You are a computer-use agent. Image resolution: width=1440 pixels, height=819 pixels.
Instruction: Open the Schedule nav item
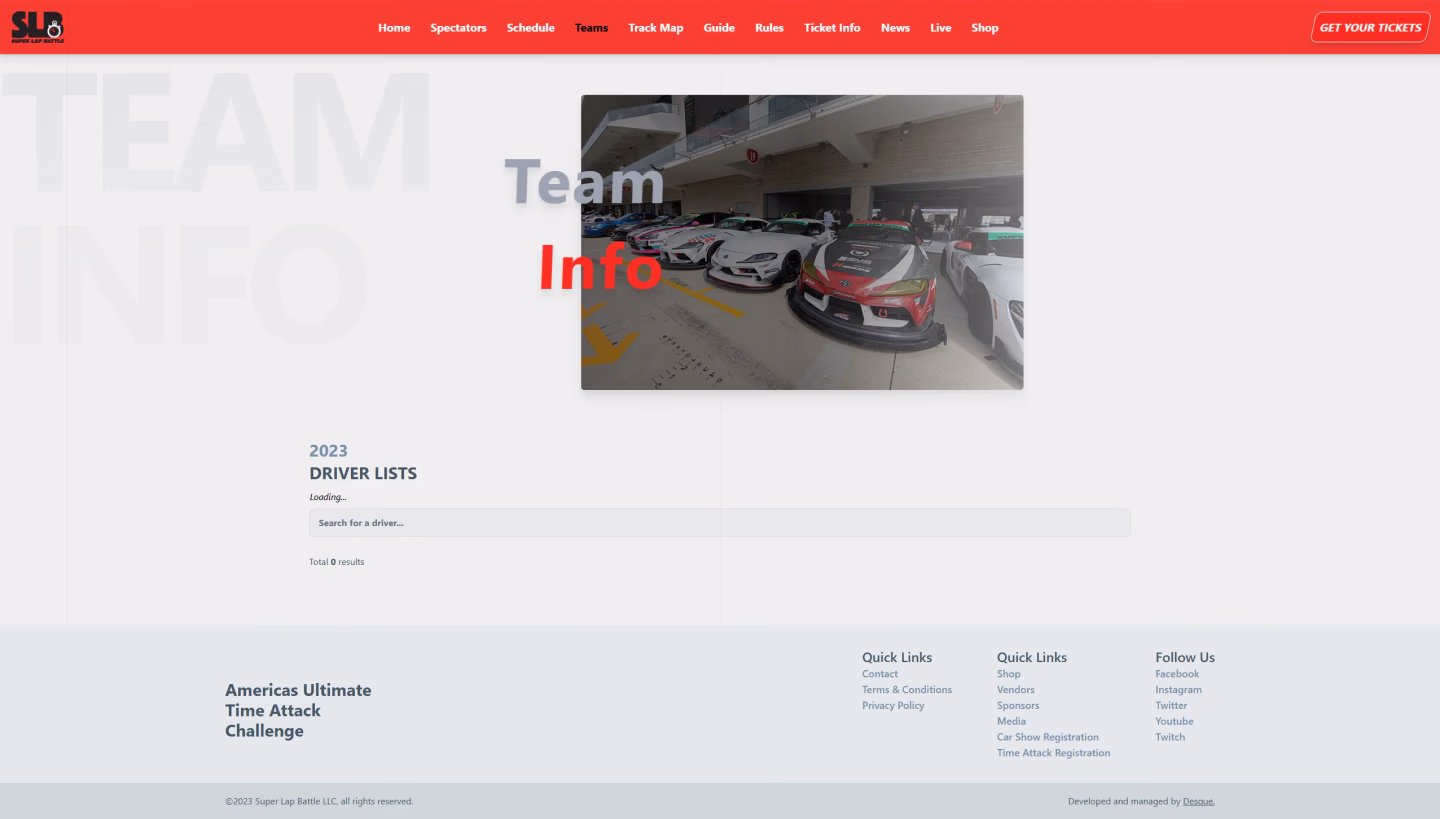tap(530, 28)
